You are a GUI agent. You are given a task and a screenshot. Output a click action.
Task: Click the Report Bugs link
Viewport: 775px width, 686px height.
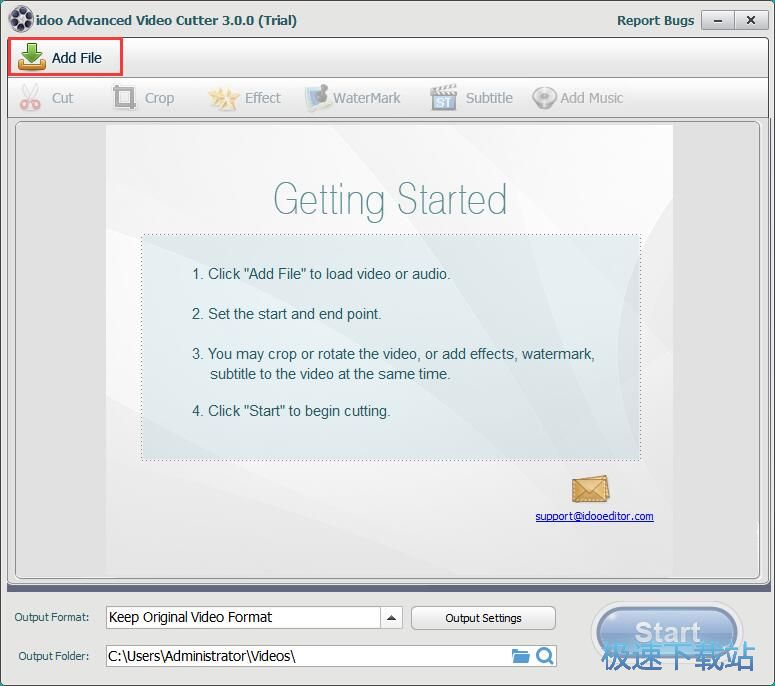(655, 21)
